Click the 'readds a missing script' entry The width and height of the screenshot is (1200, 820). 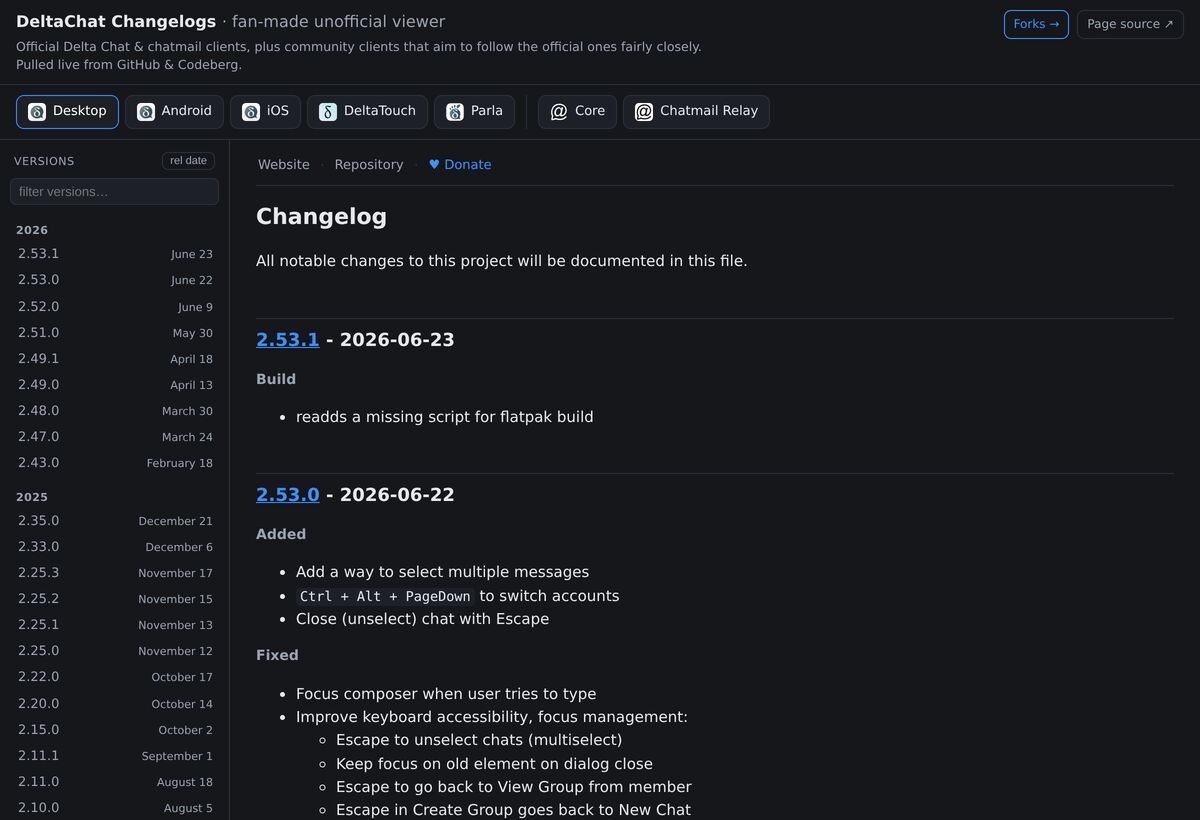coord(445,417)
